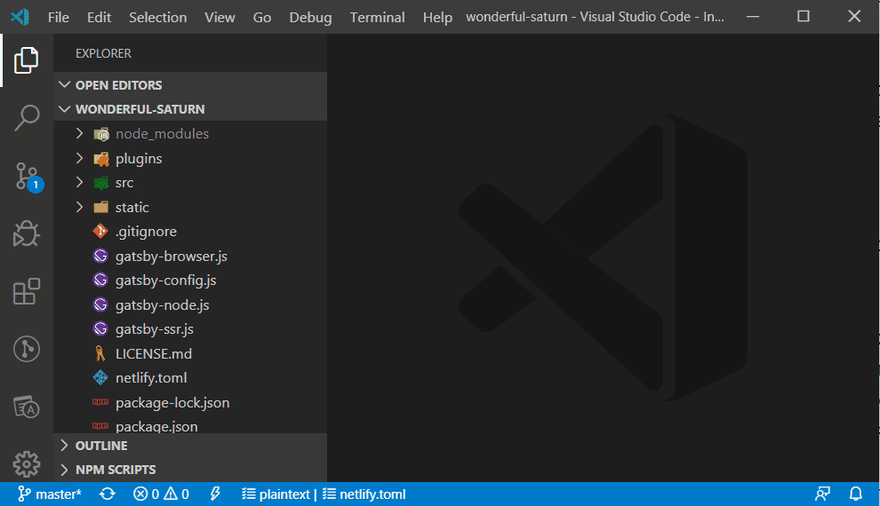Open package-lock.json file
The width and height of the screenshot is (880, 506).
click(x=172, y=403)
